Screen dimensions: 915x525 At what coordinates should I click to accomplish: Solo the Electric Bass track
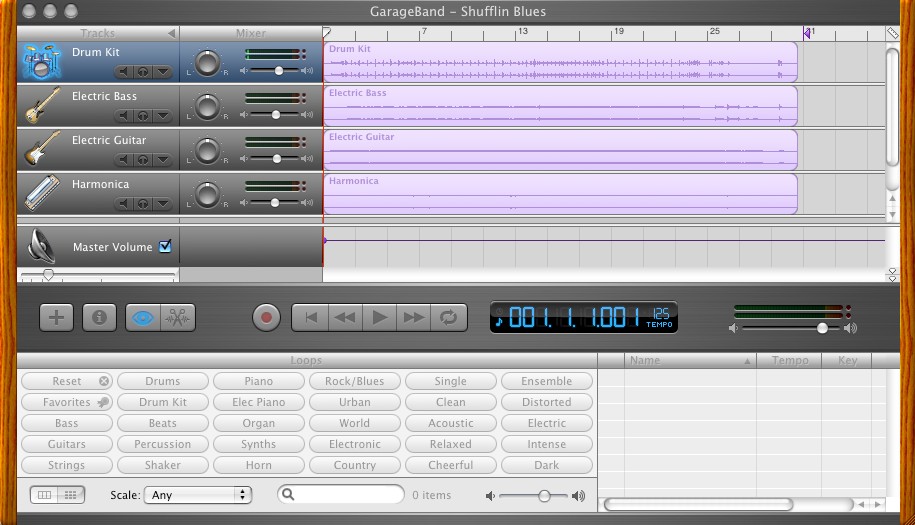pyautogui.click(x=143, y=116)
